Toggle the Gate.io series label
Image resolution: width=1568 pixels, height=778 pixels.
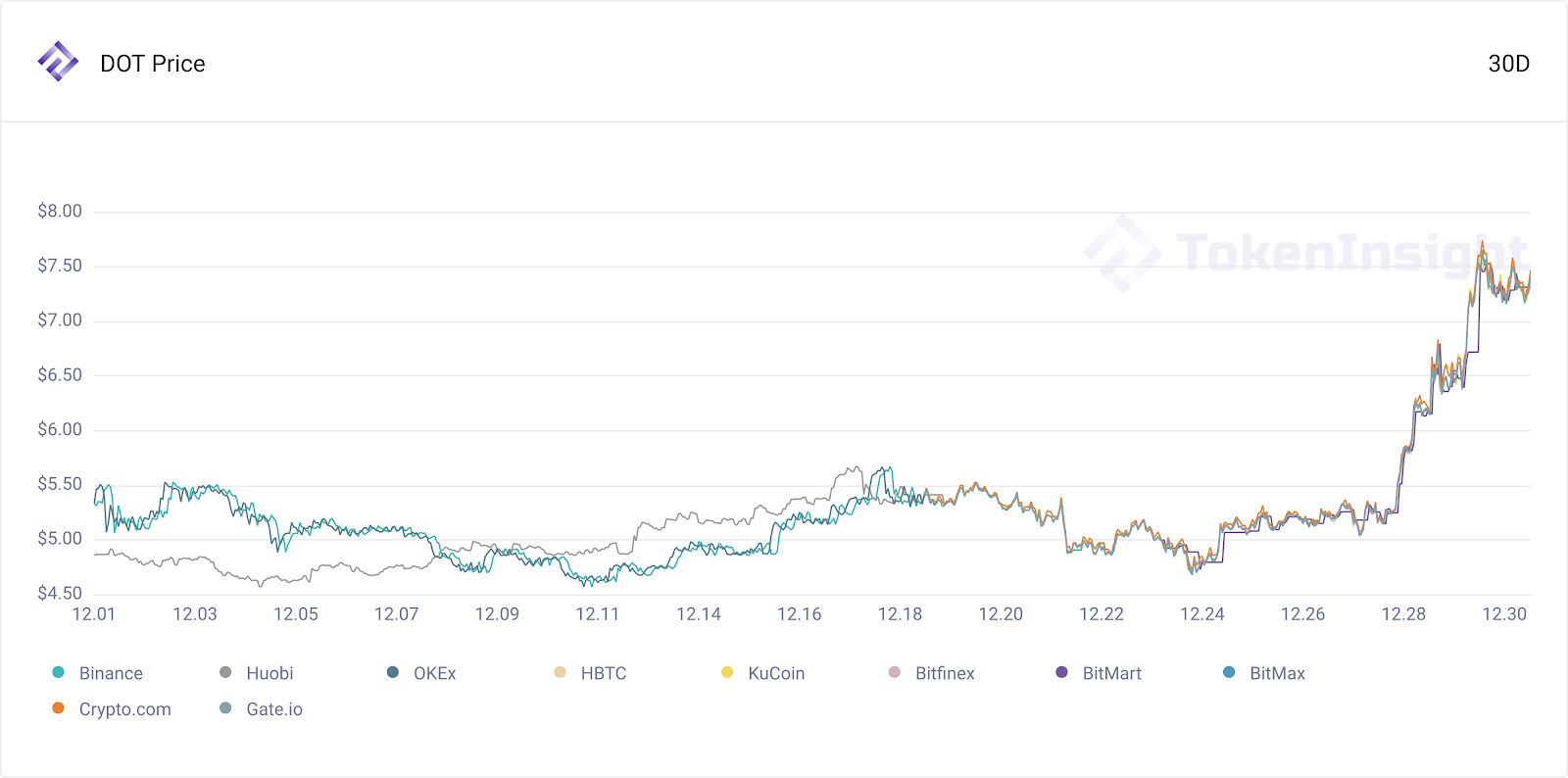pyautogui.click(x=274, y=709)
